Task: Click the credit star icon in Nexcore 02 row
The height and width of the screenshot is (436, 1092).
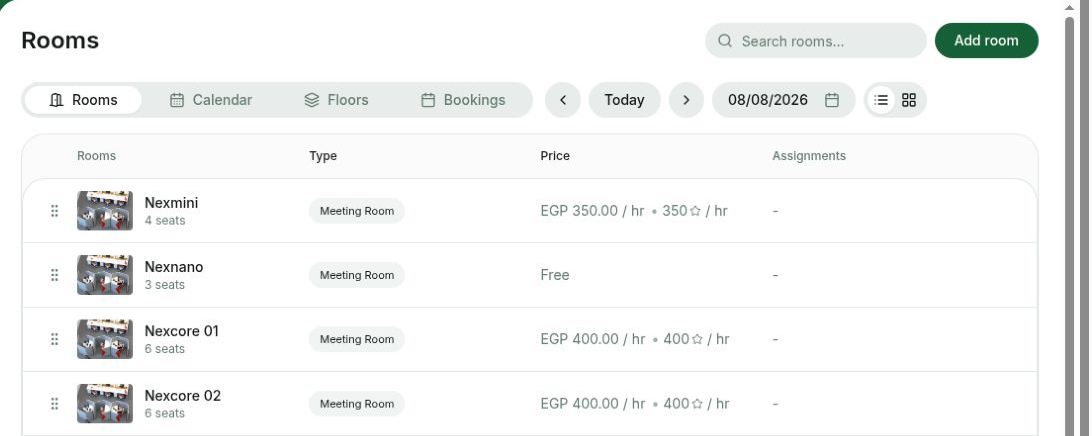Action: click(x=696, y=403)
